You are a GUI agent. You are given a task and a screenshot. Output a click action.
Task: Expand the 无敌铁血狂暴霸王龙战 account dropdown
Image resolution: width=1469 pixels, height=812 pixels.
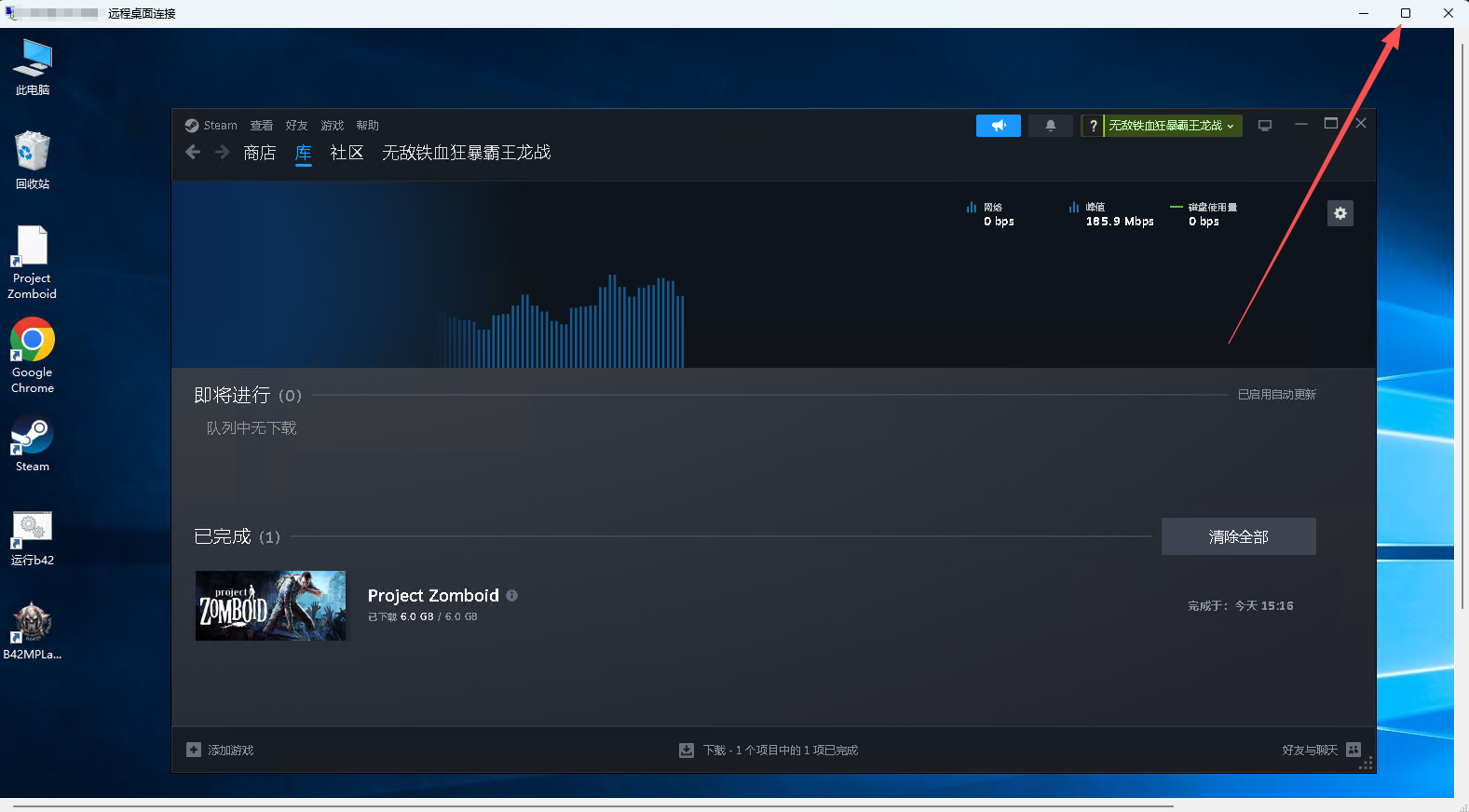1172,126
